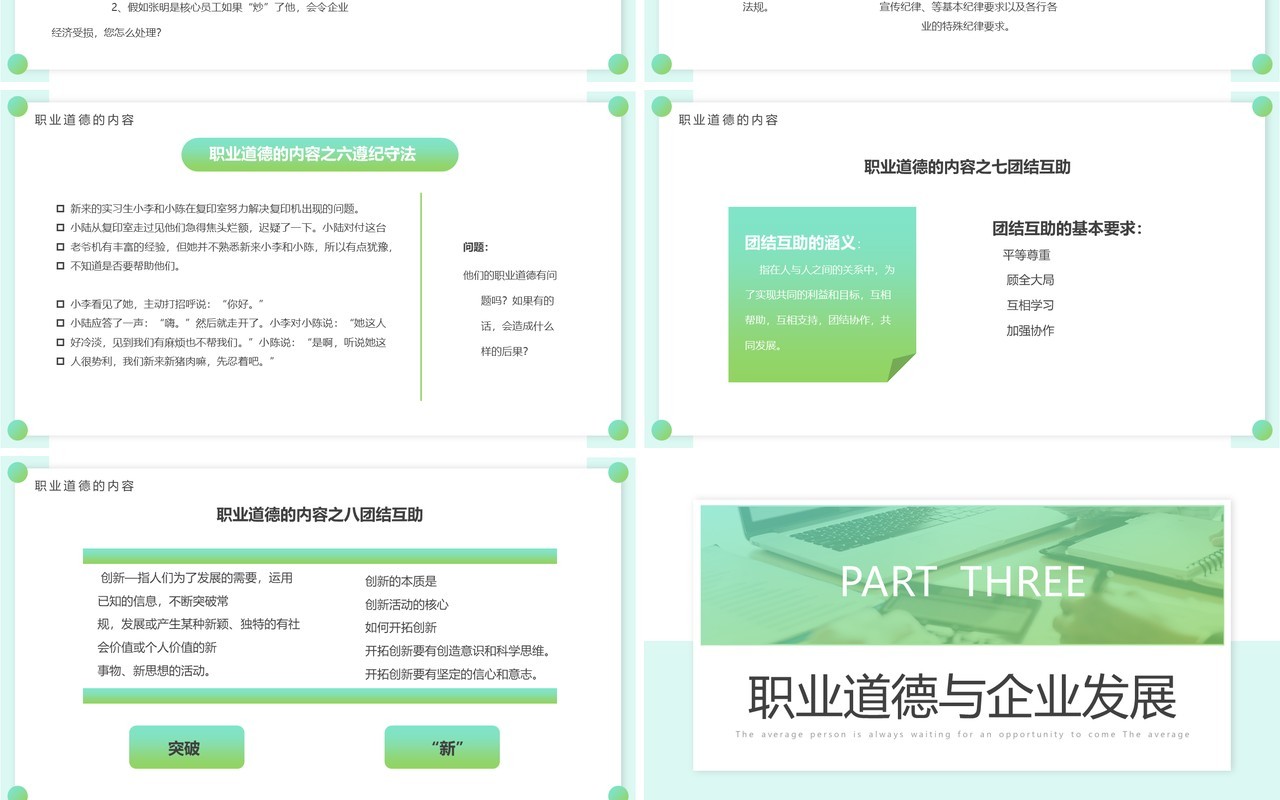Viewport: 1280px width, 800px height.
Task: Select the line starting 创新—指人们为了发展的需要
Action: click(197, 578)
